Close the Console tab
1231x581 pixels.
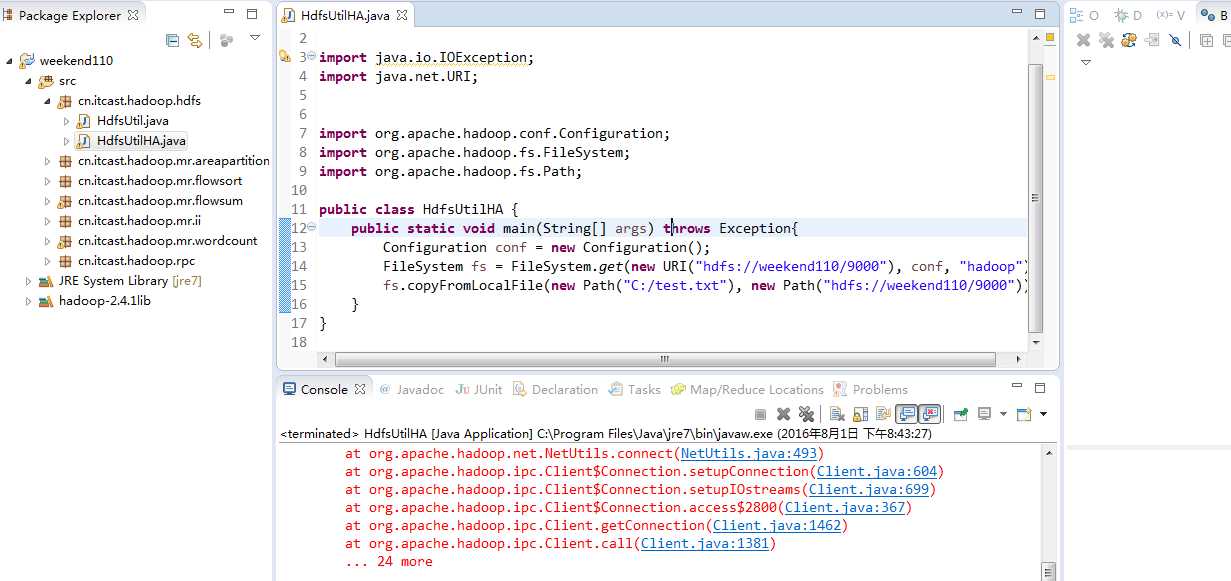tap(361, 389)
